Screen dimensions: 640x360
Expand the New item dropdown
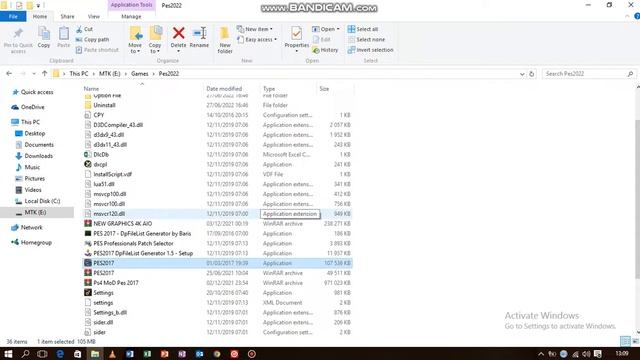271,29
